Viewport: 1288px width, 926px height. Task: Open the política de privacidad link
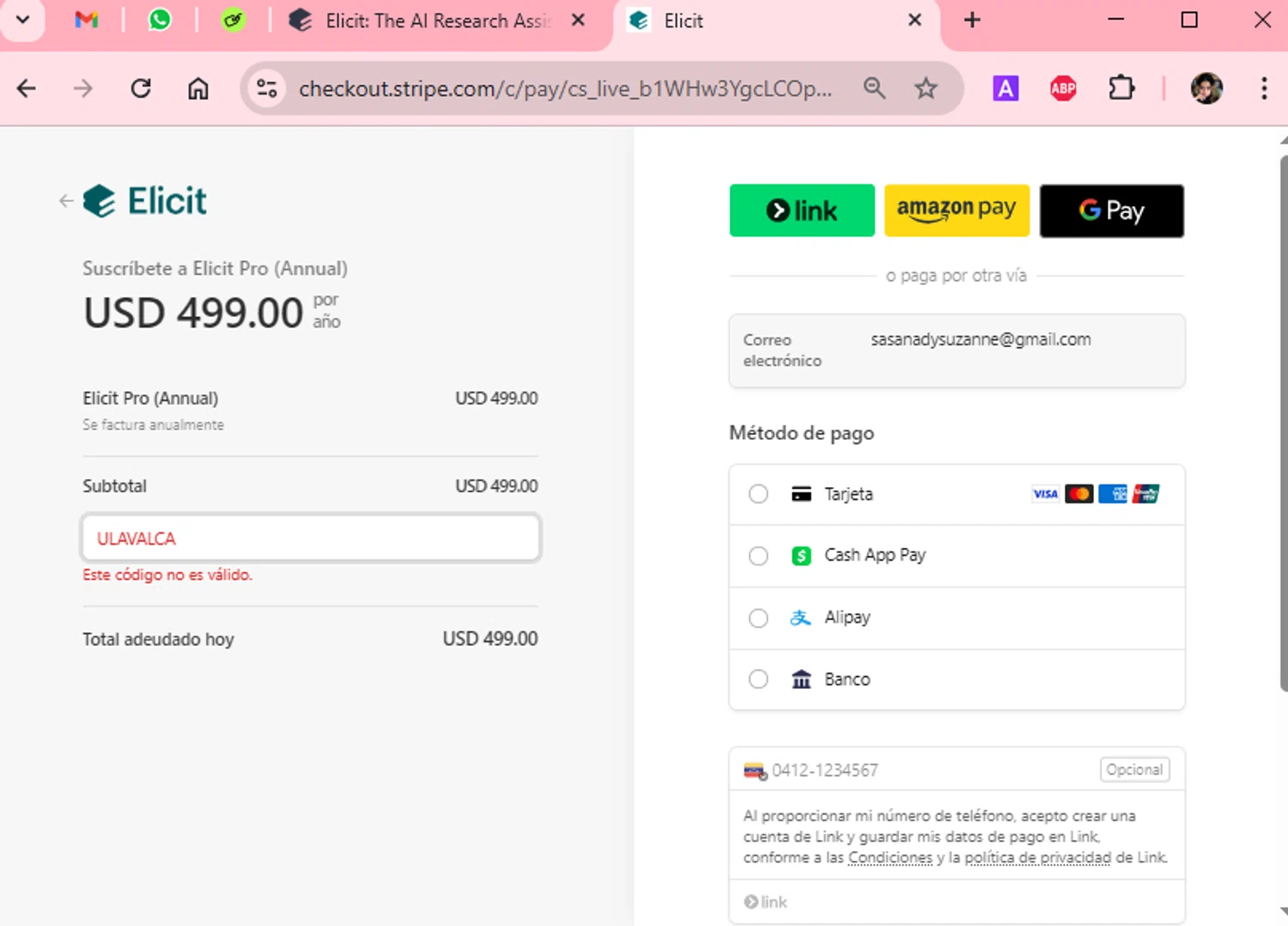(x=1038, y=857)
